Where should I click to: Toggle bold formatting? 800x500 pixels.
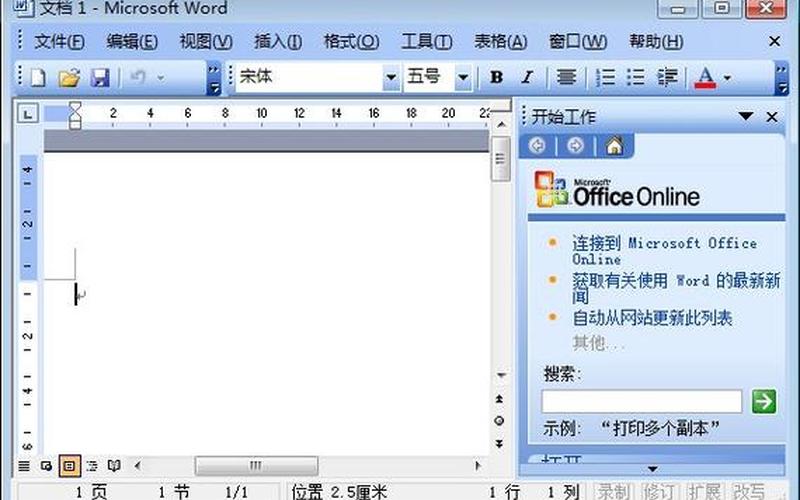pos(496,77)
